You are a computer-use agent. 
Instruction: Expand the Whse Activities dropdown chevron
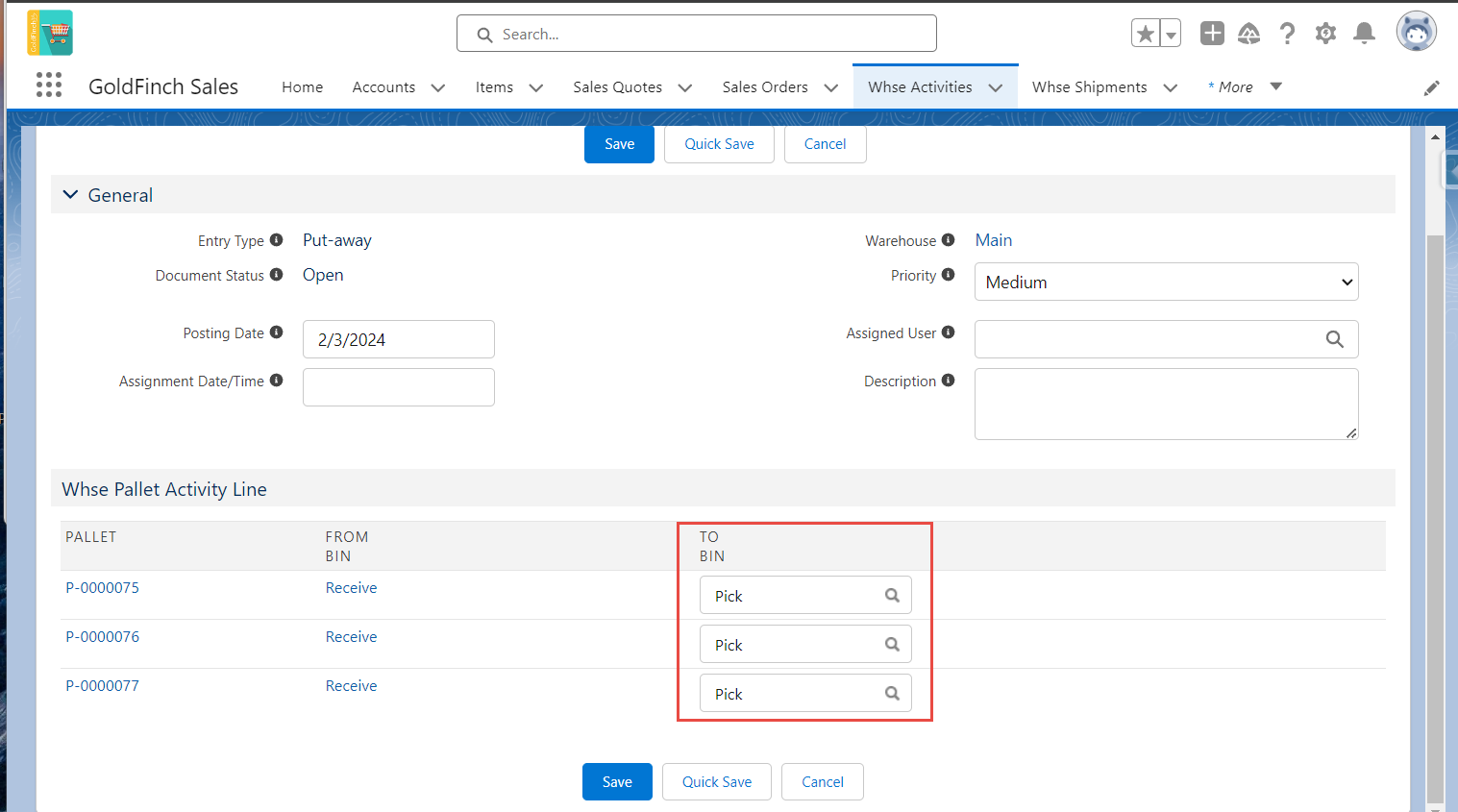point(995,87)
